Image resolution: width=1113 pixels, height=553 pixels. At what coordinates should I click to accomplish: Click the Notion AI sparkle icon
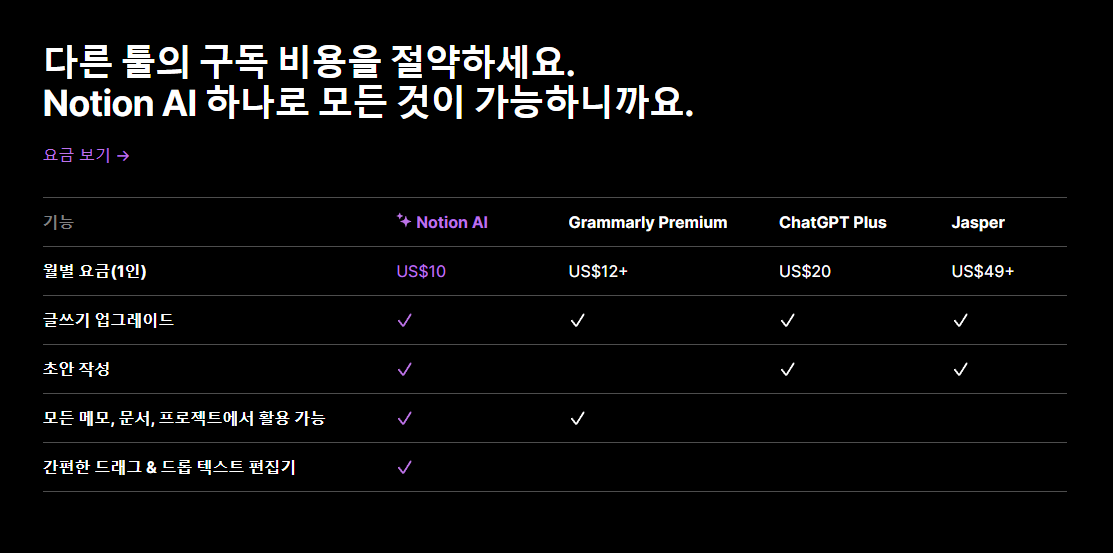[404, 221]
